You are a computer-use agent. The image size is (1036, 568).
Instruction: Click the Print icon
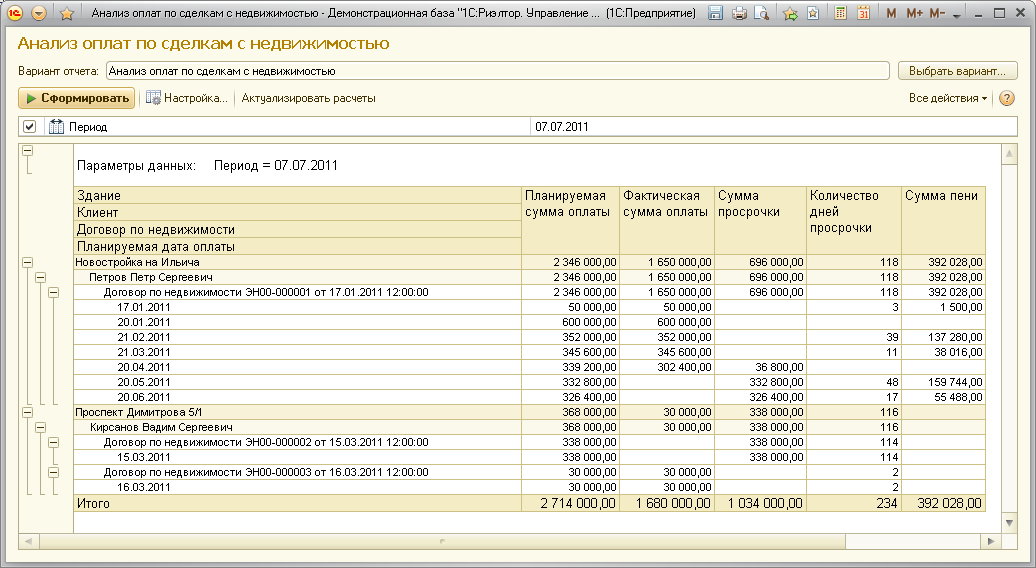(x=739, y=14)
